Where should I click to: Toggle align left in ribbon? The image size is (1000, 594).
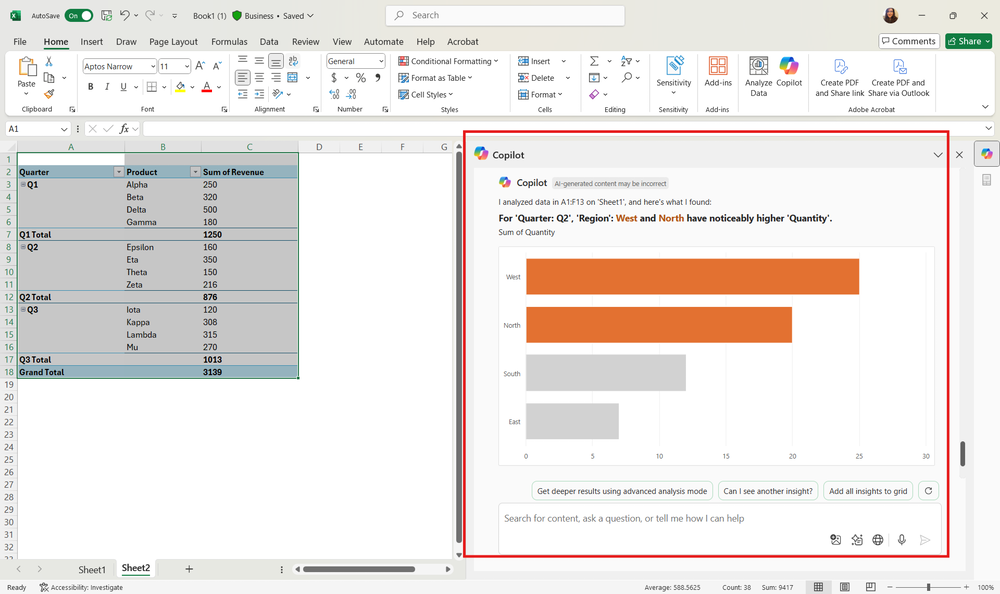coord(242,78)
